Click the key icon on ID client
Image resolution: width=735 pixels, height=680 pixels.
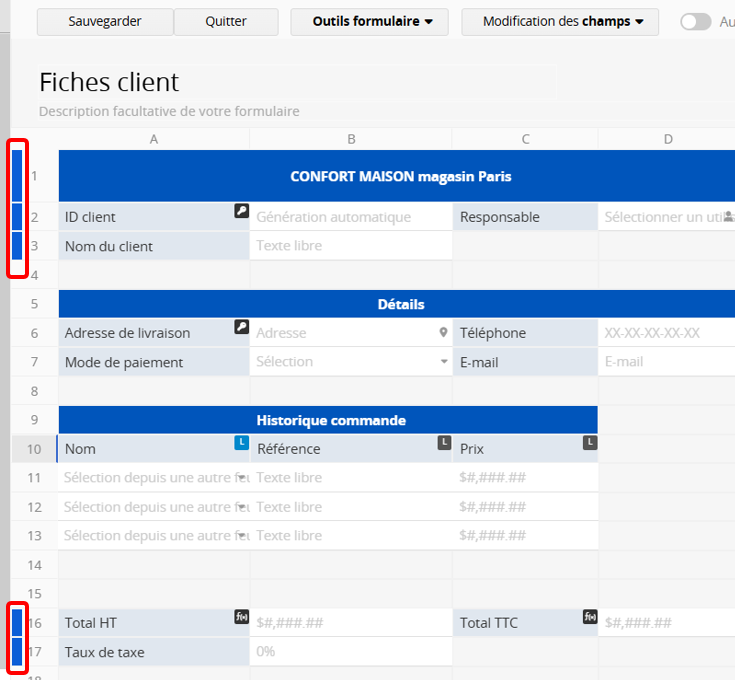[x=241, y=211]
